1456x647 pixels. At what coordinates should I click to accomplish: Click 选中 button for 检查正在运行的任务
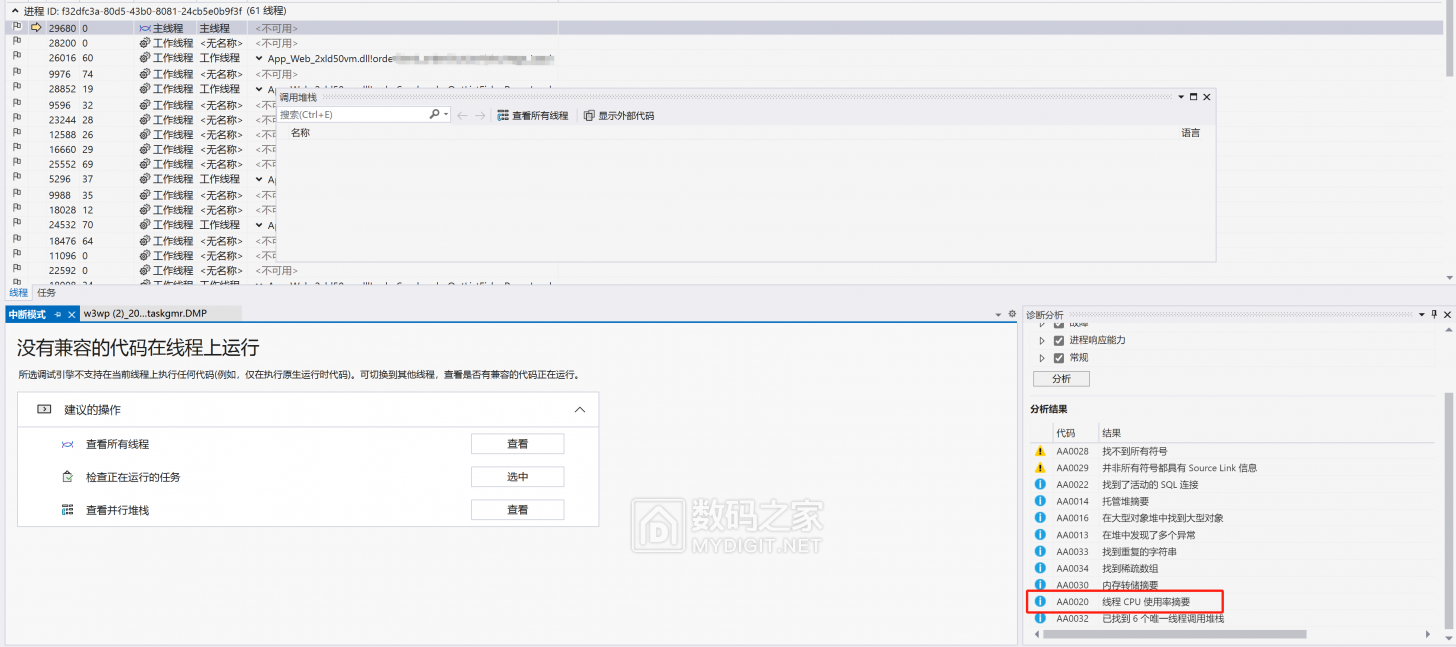point(517,477)
